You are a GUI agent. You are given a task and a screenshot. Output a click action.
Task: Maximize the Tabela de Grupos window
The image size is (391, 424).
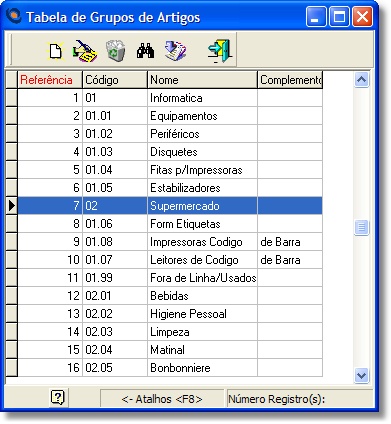pyautogui.click(x=339, y=16)
